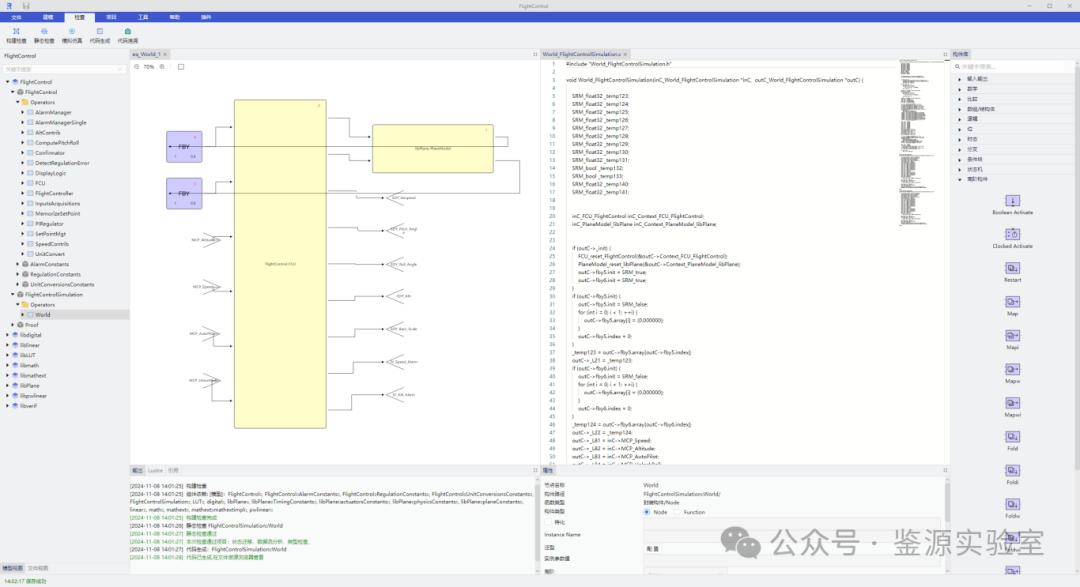This screenshot has height=587, width=1080.
Task: Collapse the root FlightControl tree node
Action: pyautogui.click(x=8, y=82)
